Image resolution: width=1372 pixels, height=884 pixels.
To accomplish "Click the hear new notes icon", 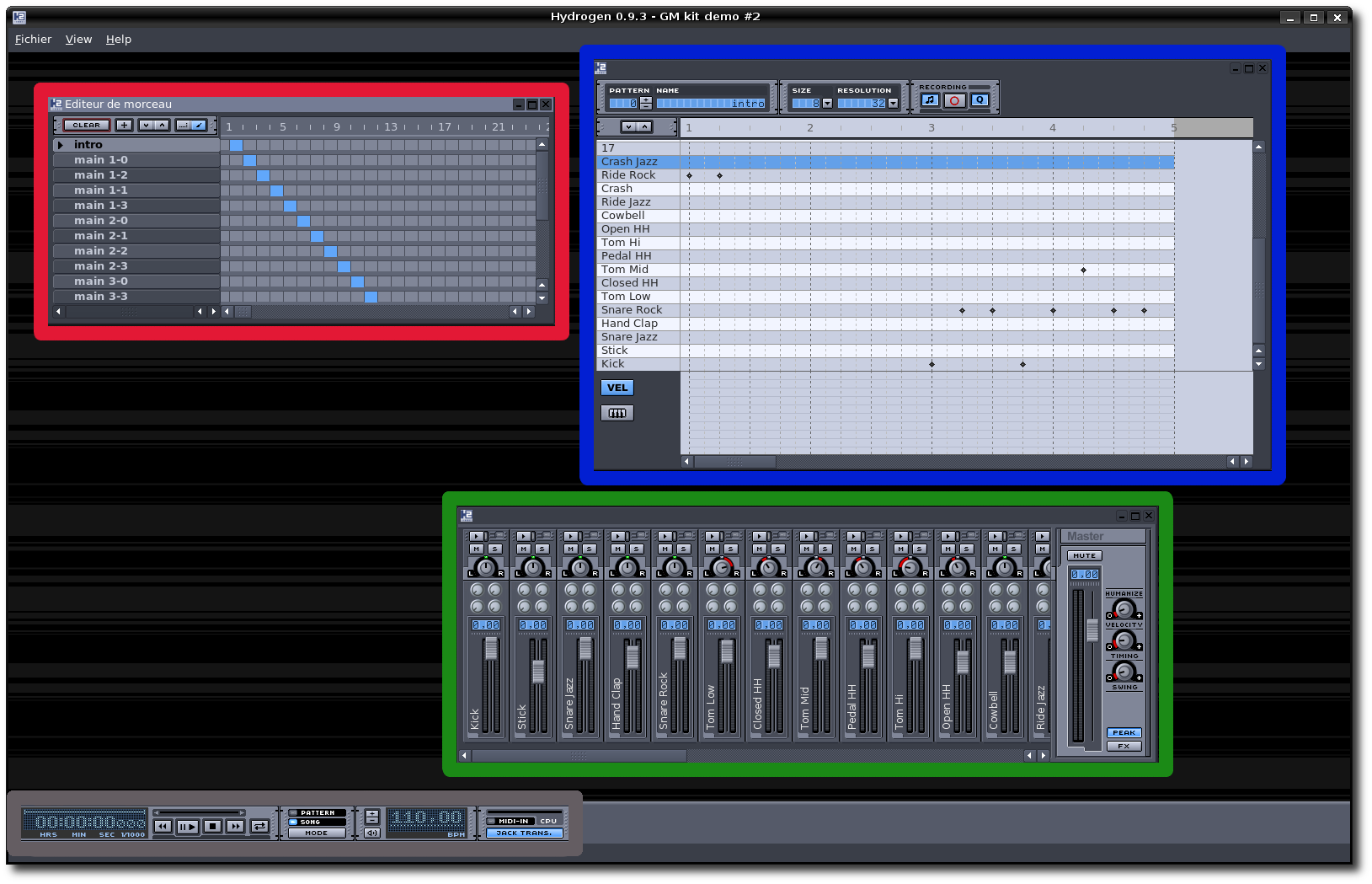I will coord(930,100).
